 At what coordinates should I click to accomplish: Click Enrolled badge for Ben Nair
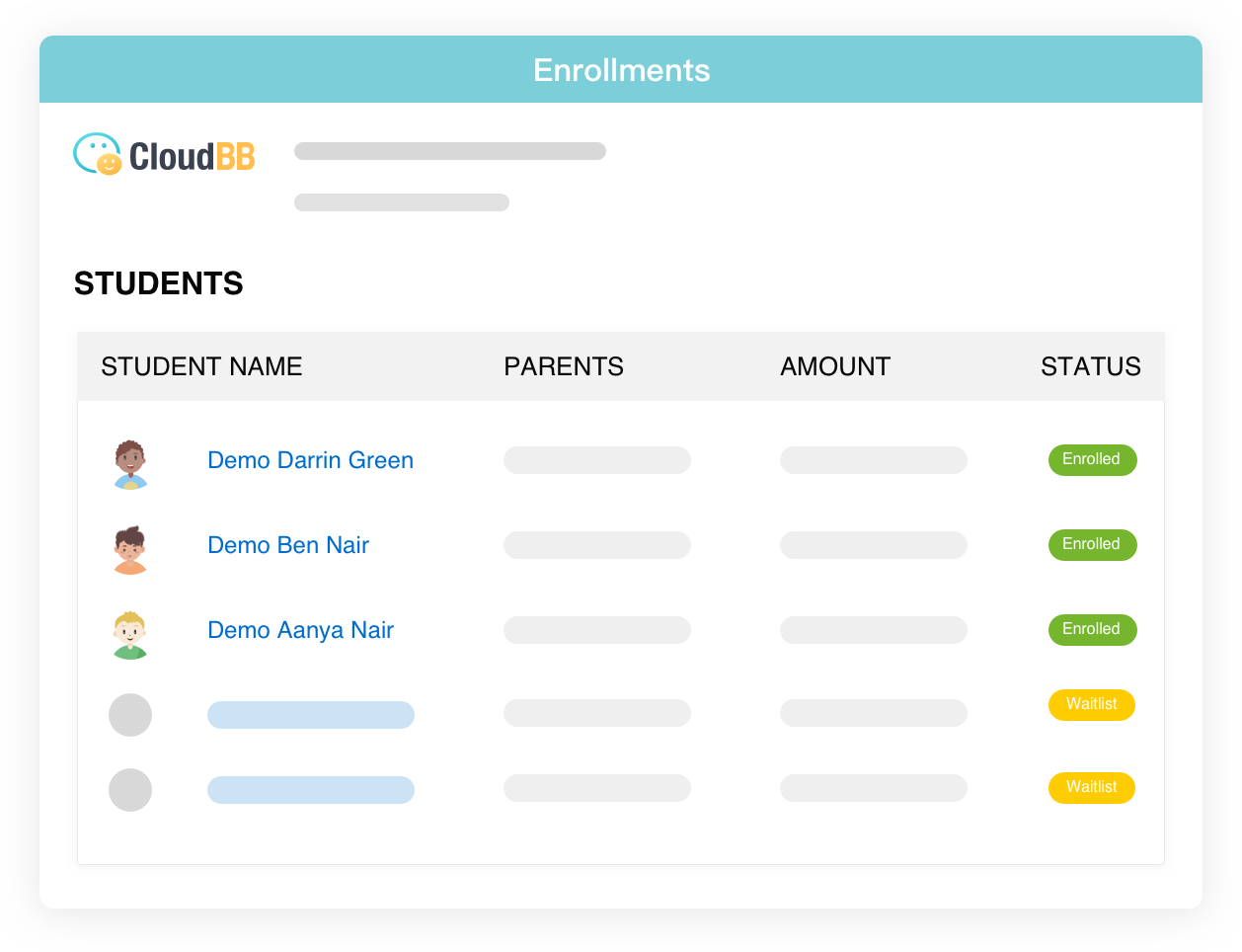point(1092,544)
